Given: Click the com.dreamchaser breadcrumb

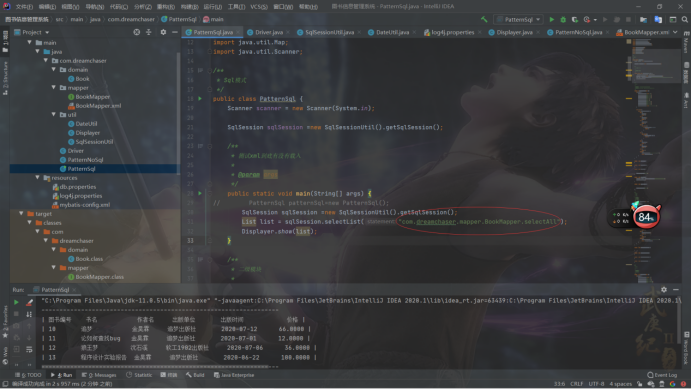Looking at the screenshot, I should 131,19.
